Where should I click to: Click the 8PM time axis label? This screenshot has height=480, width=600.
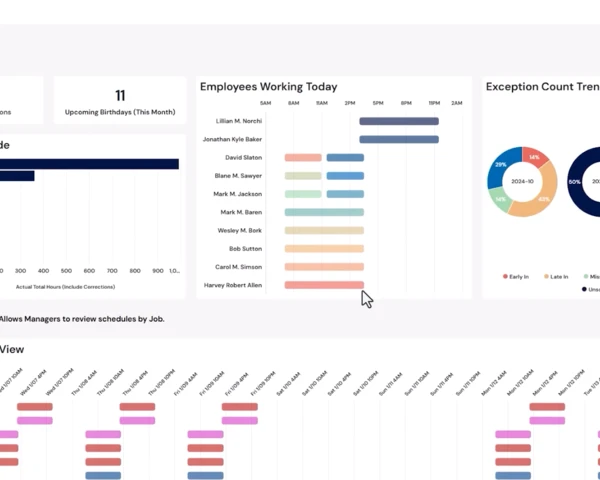[406, 103]
